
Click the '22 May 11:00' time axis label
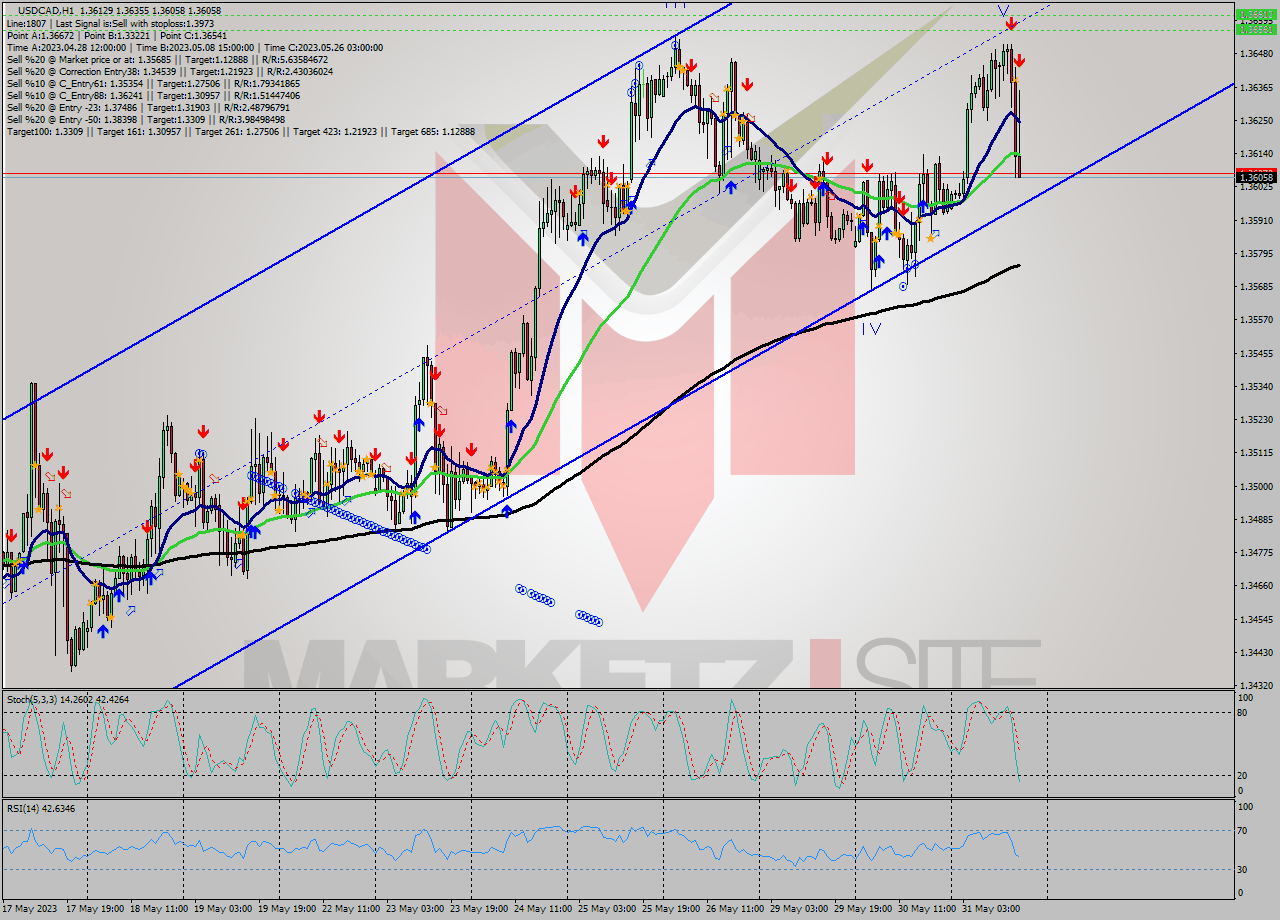[x=352, y=909]
